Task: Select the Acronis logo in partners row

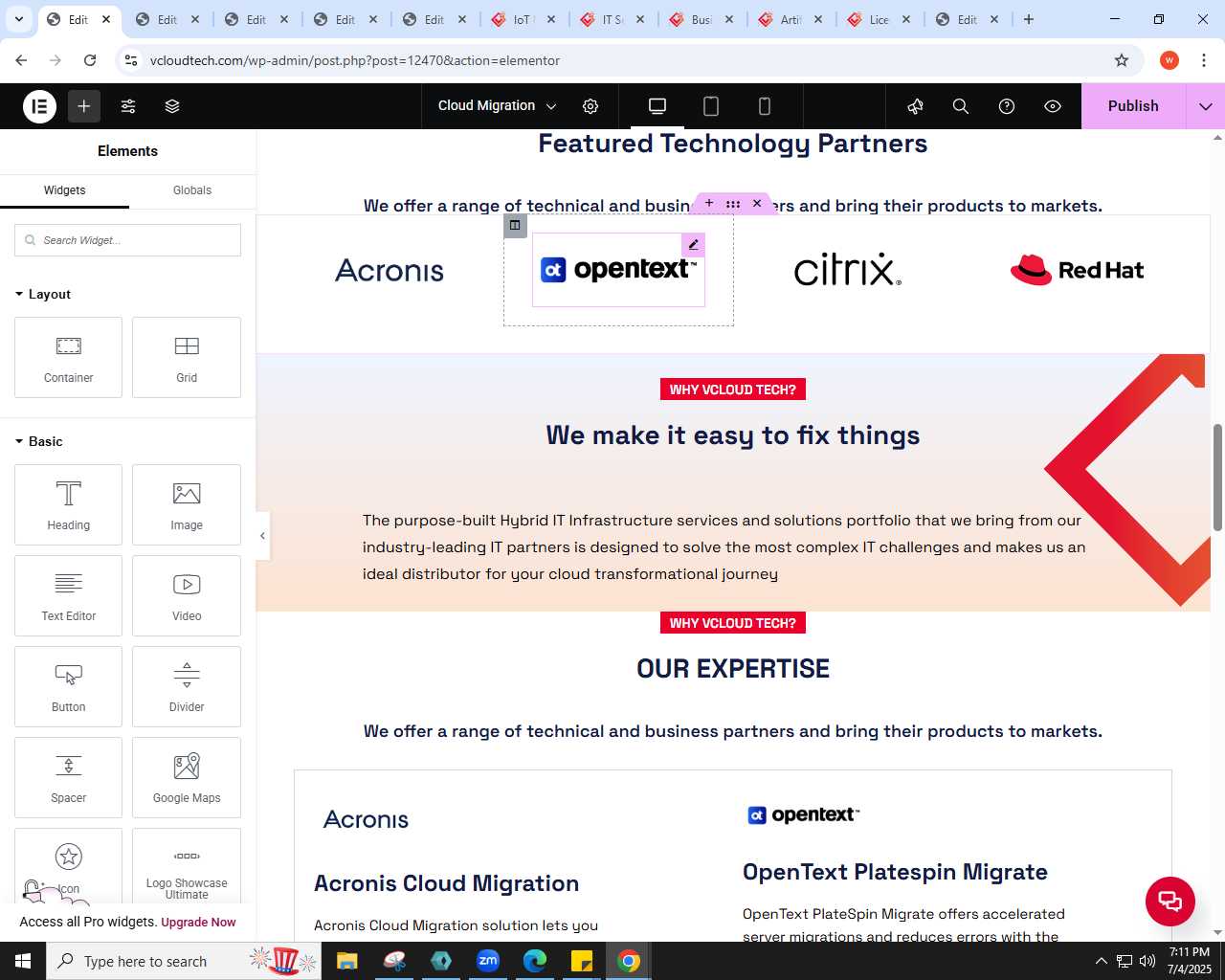Action: [390, 271]
